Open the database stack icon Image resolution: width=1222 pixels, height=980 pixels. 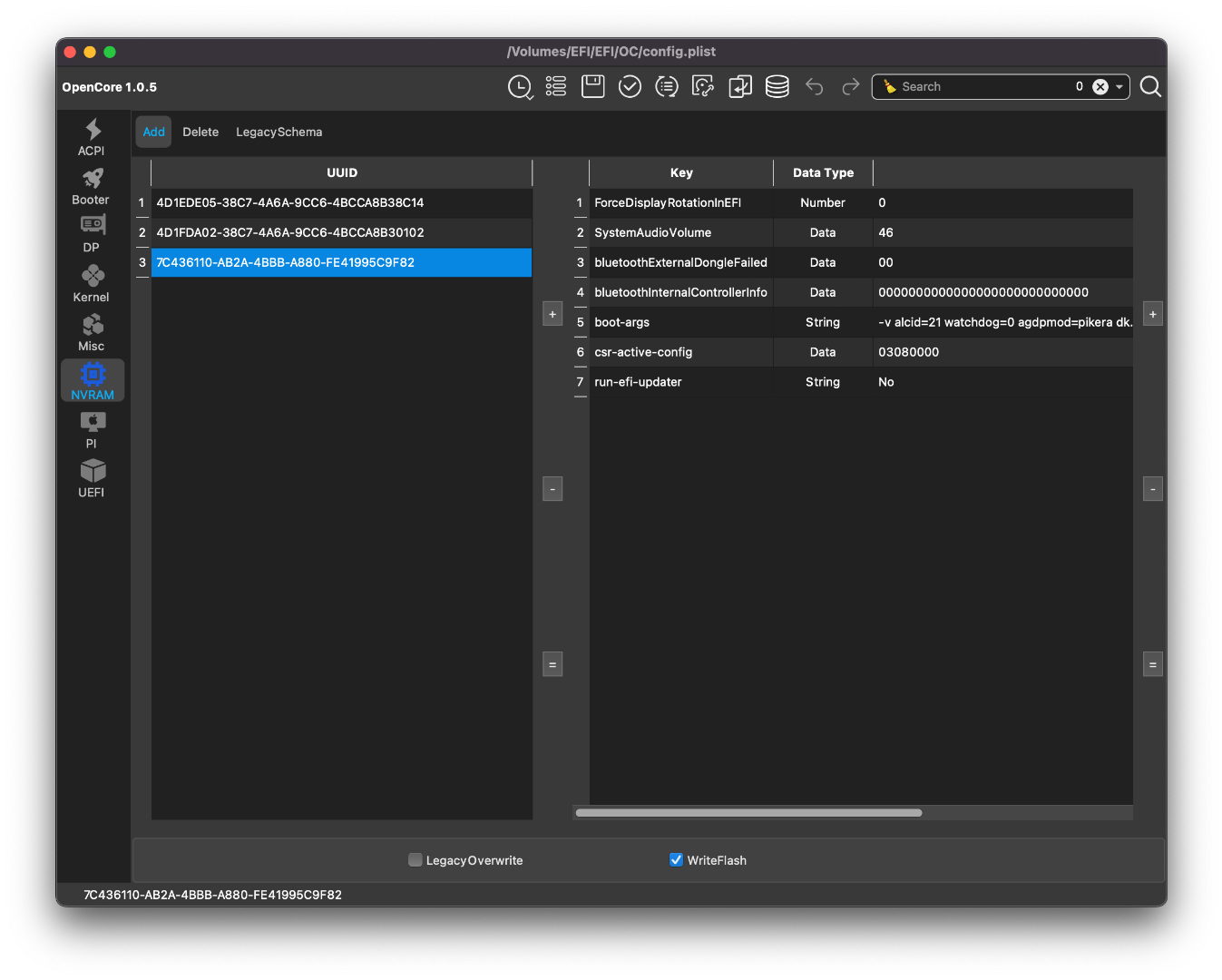coord(777,86)
